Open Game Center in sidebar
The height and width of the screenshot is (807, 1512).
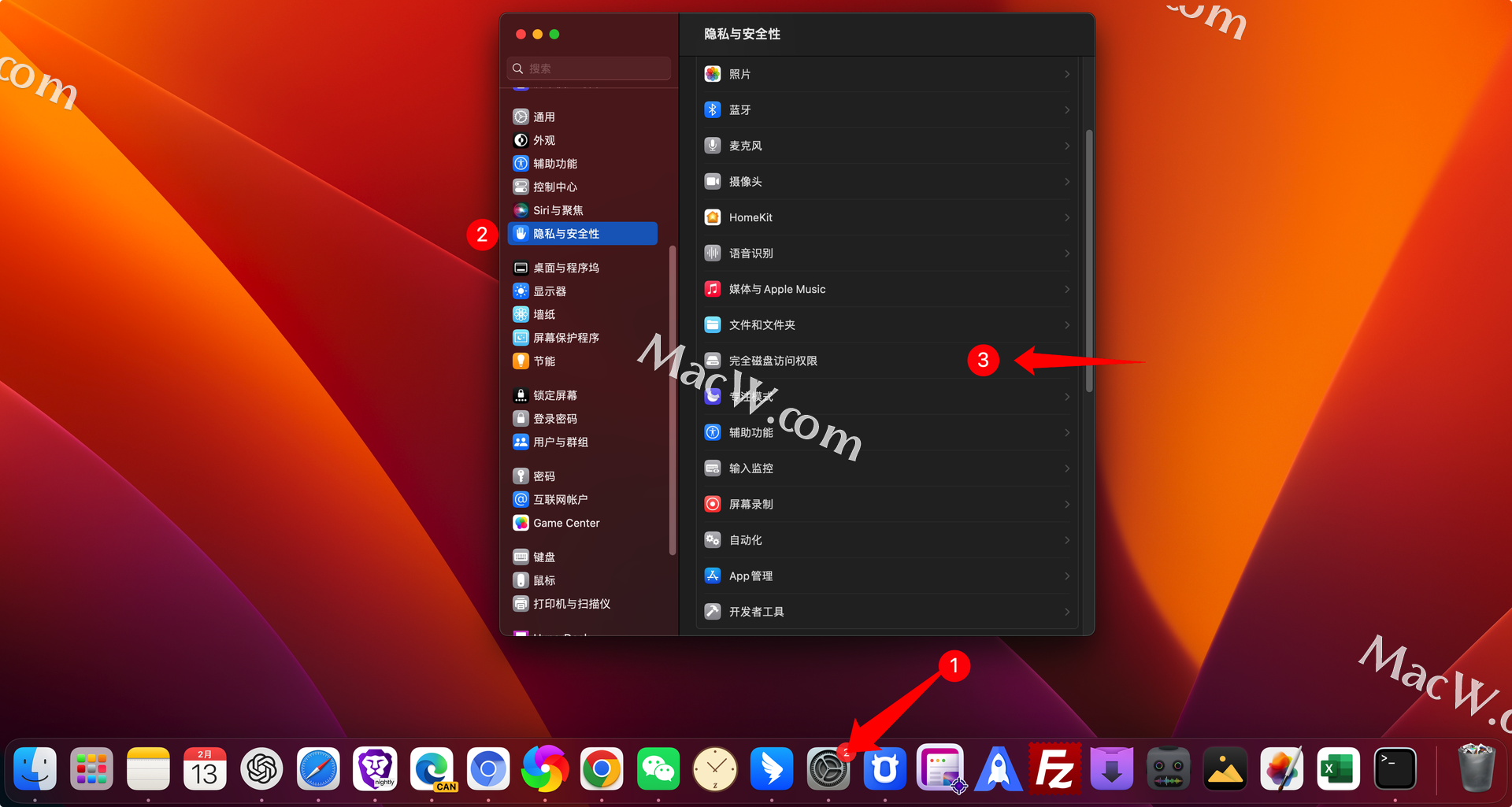coord(583,523)
